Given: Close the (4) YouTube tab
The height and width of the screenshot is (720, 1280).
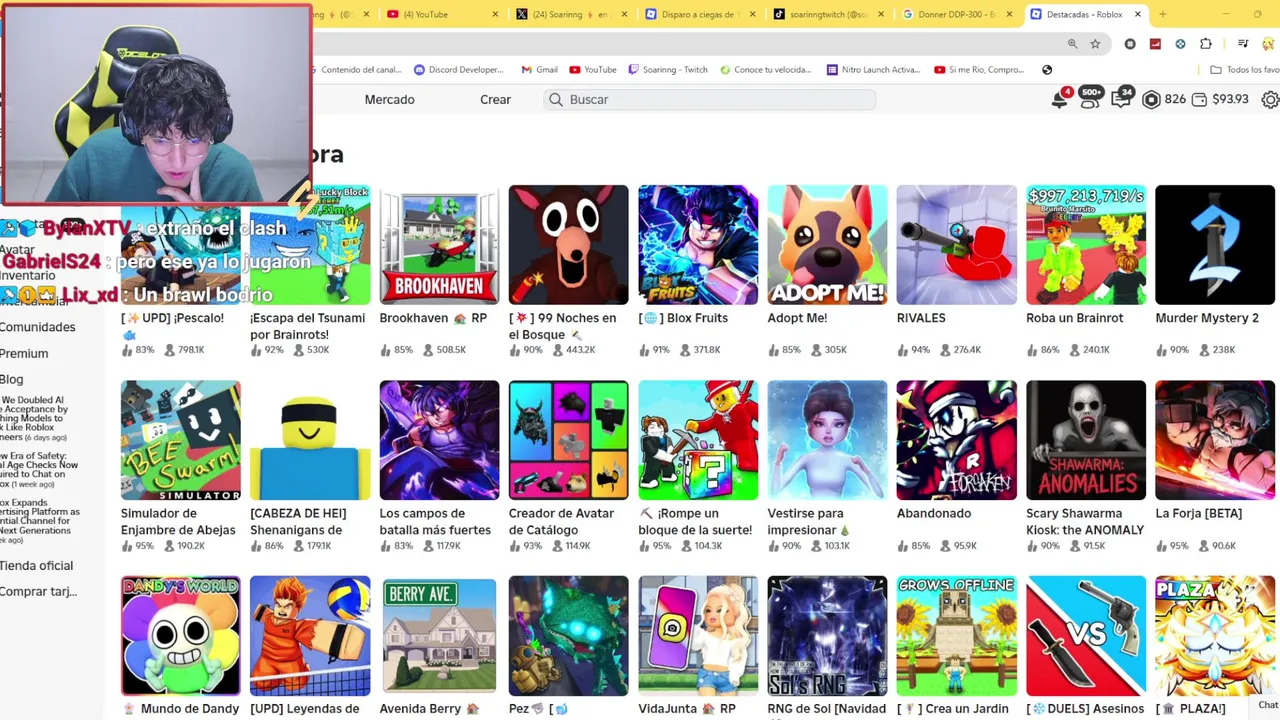Looking at the screenshot, I should click(496, 14).
